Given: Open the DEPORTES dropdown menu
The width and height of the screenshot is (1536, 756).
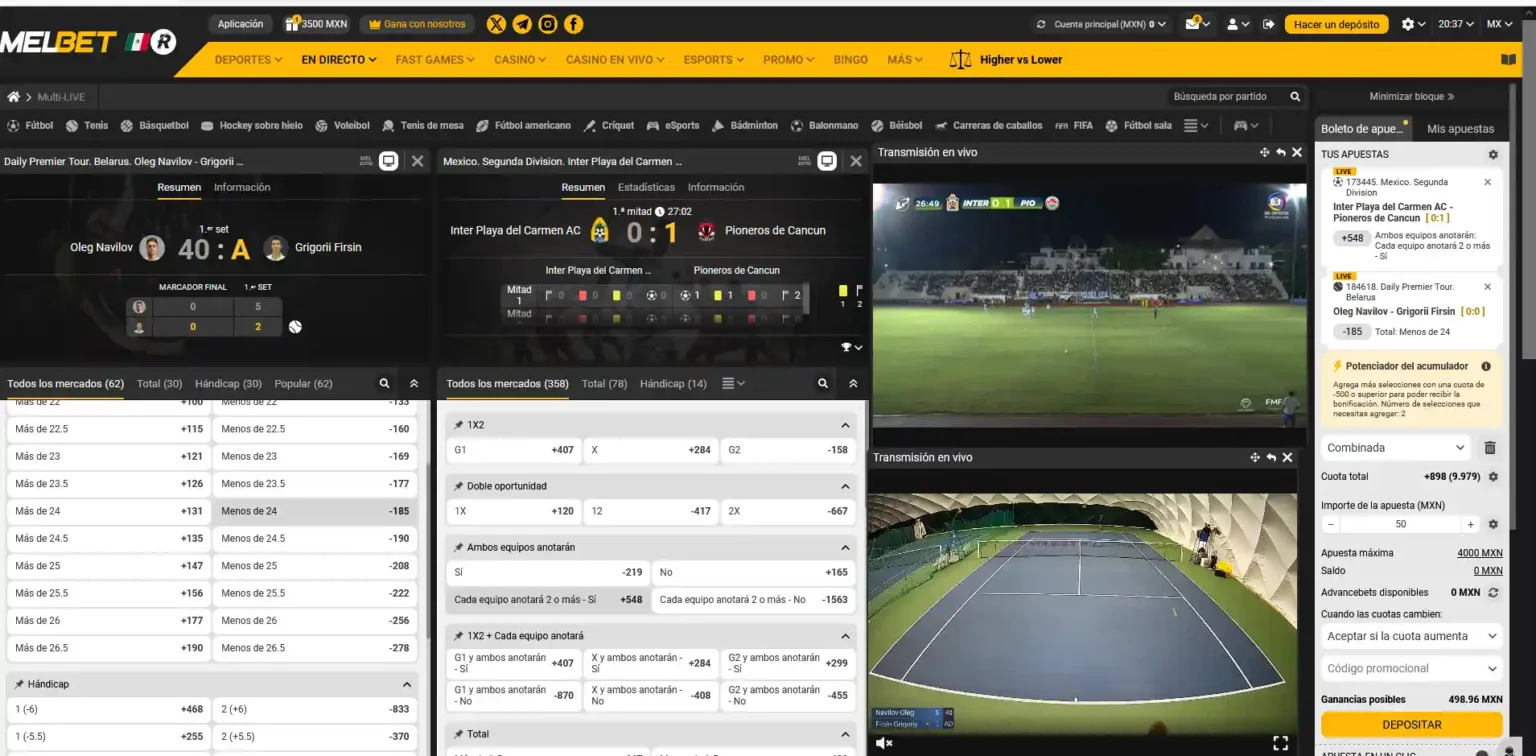Looking at the screenshot, I should (x=248, y=59).
